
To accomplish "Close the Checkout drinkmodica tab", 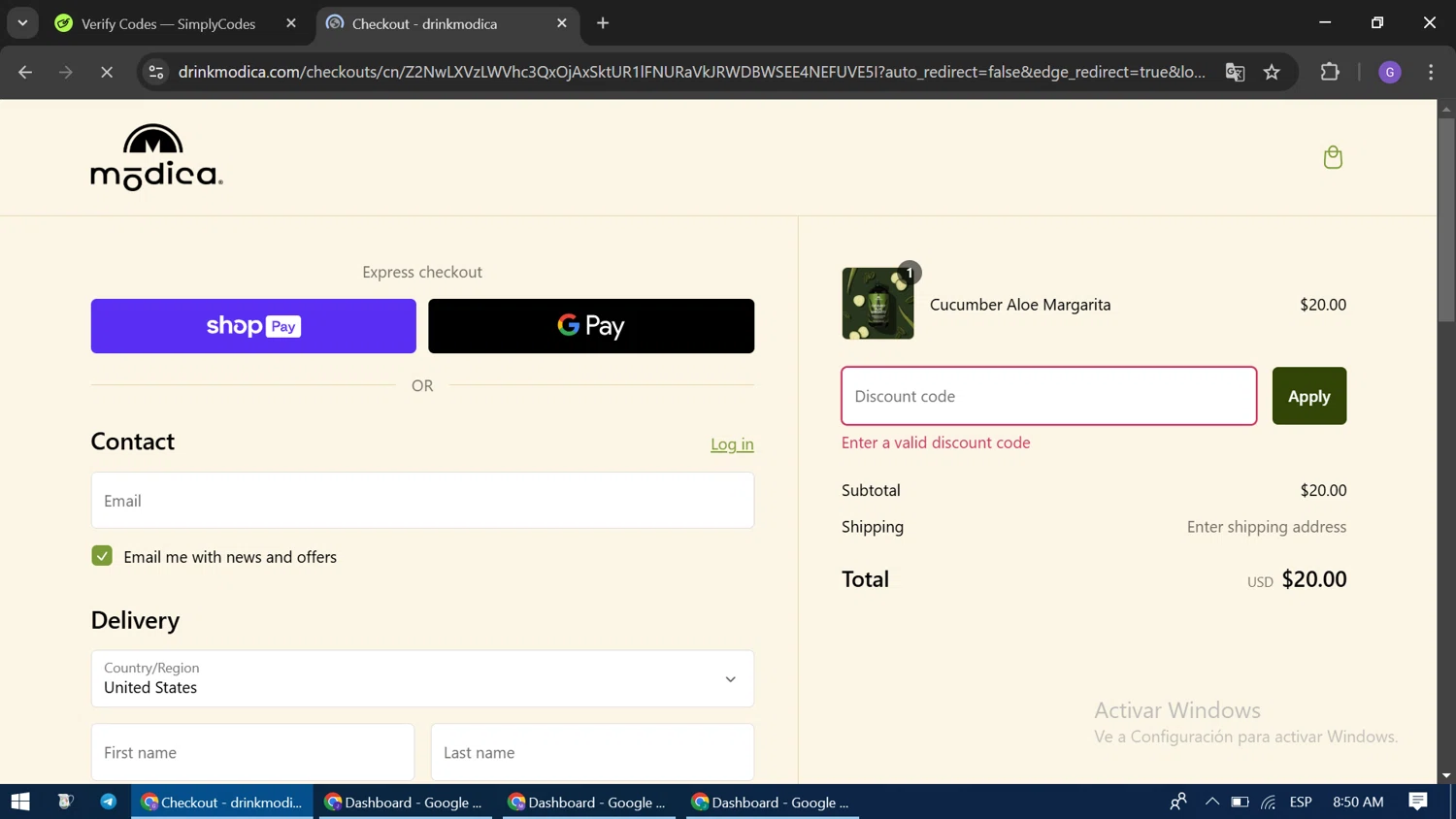I will [562, 23].
